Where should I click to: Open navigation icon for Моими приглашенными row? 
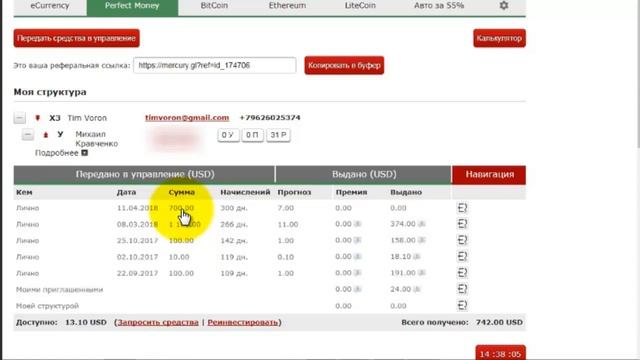click(462, 289)
